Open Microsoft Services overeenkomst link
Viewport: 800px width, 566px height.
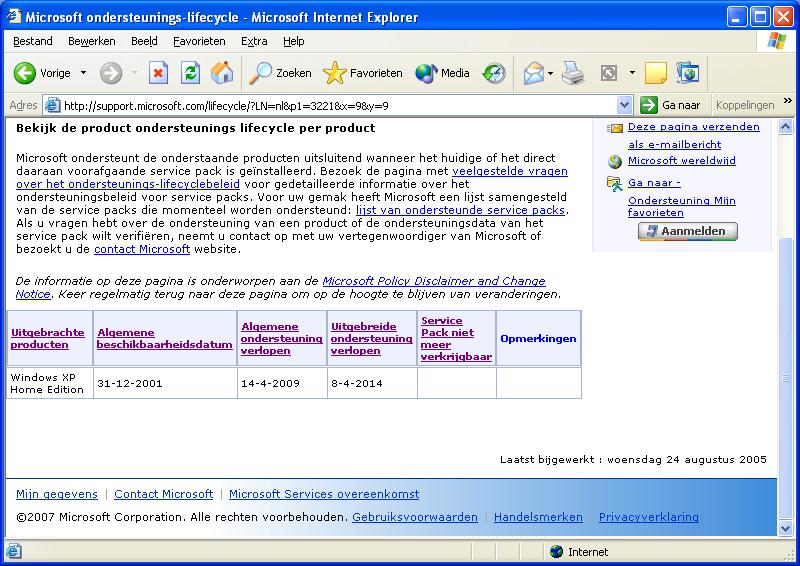(x=324, y=494)
